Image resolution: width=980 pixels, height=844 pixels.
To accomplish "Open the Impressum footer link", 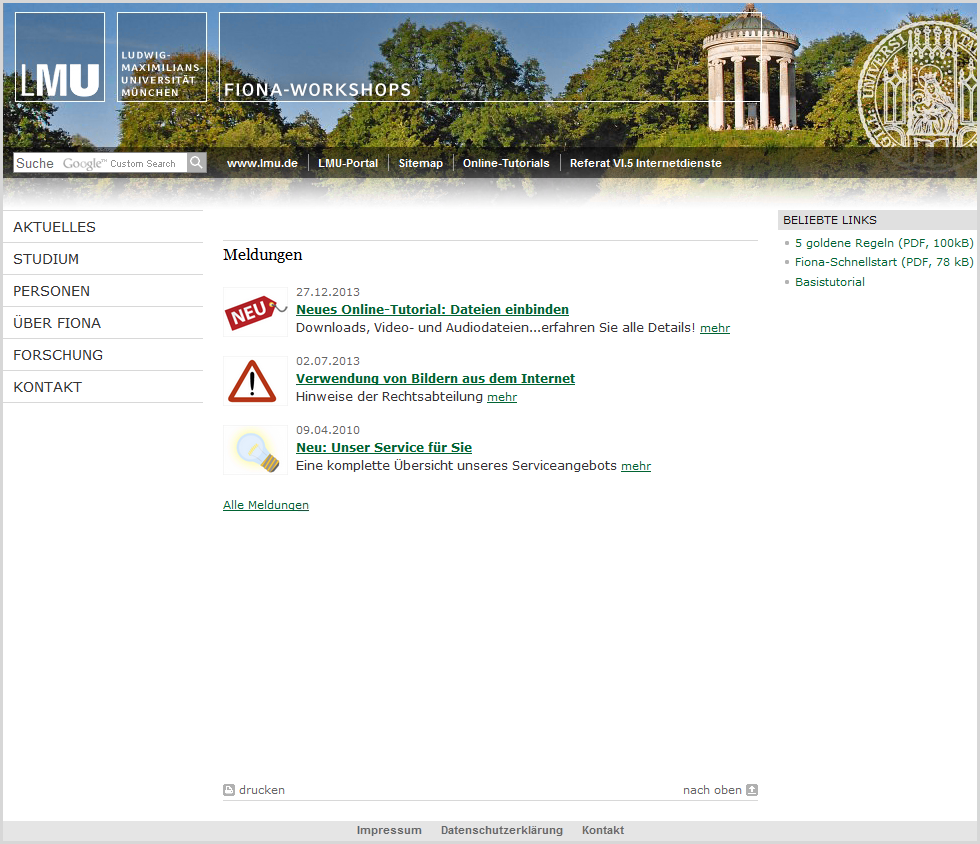I will click(x=389, y=830).
